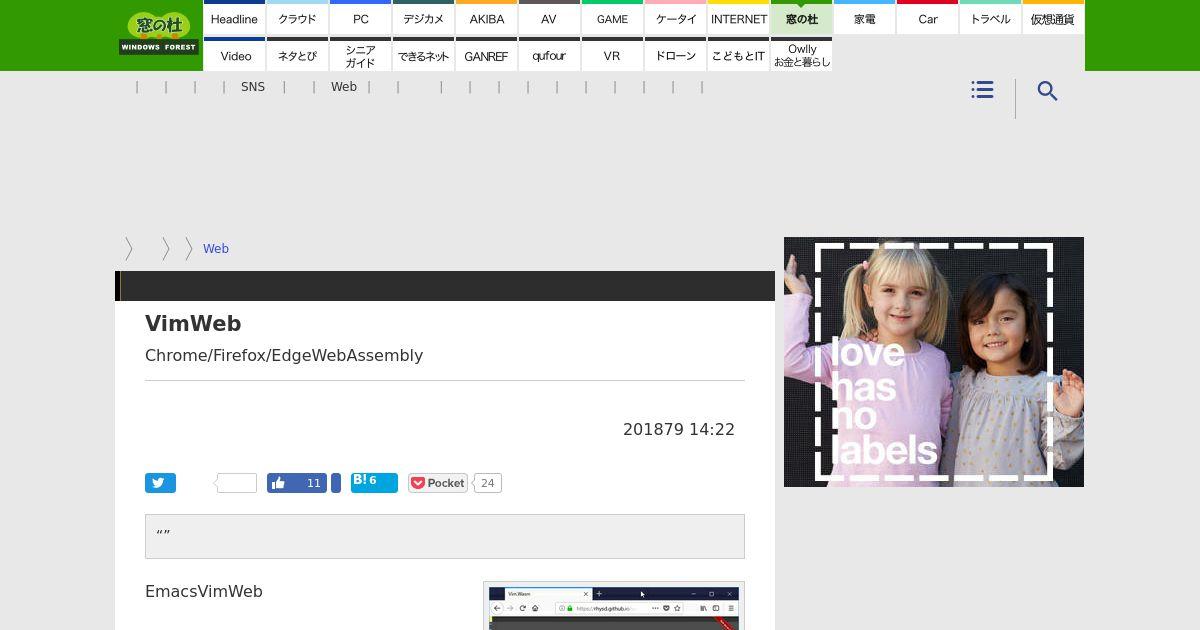Open the 'love has no labels' ad banner
Screen dimensions: 1200x630
[934, 362]
